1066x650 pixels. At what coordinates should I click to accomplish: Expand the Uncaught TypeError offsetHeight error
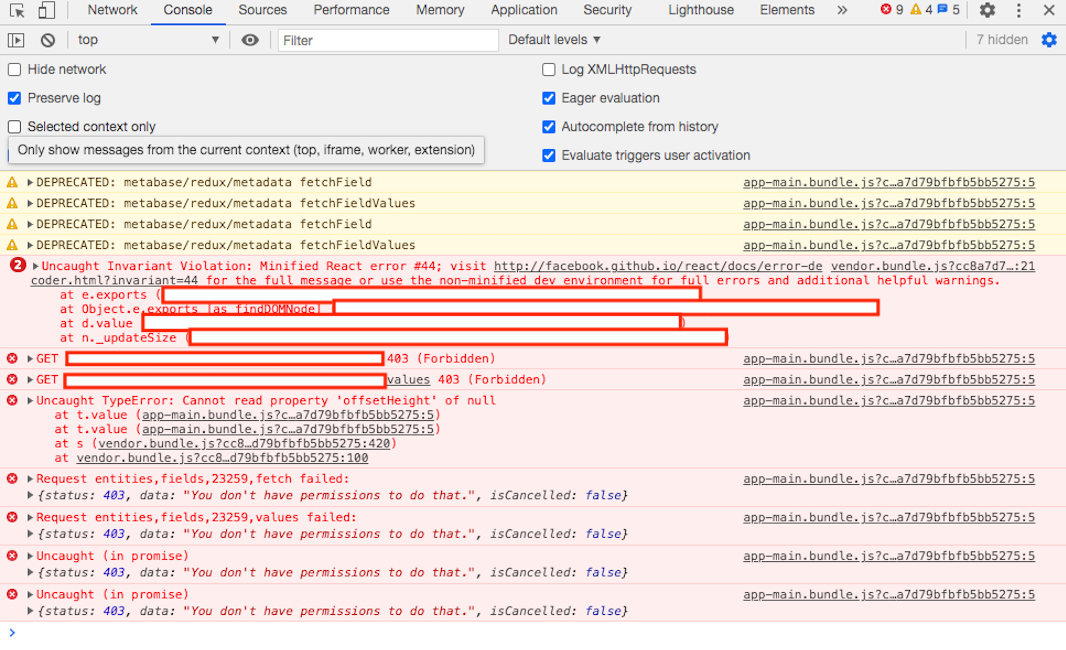(31, 400)
